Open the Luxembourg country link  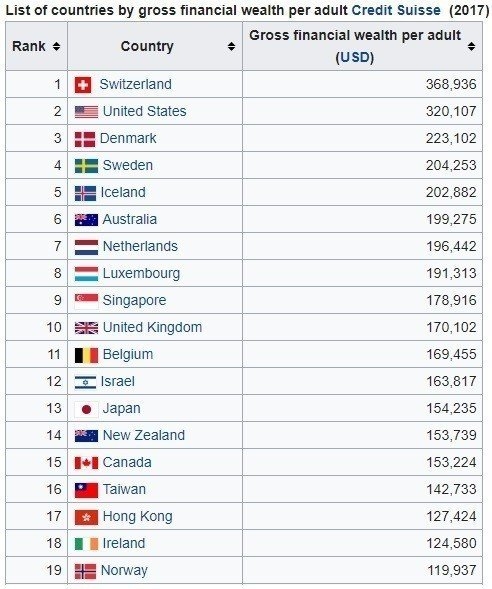[x=142, y=273]
